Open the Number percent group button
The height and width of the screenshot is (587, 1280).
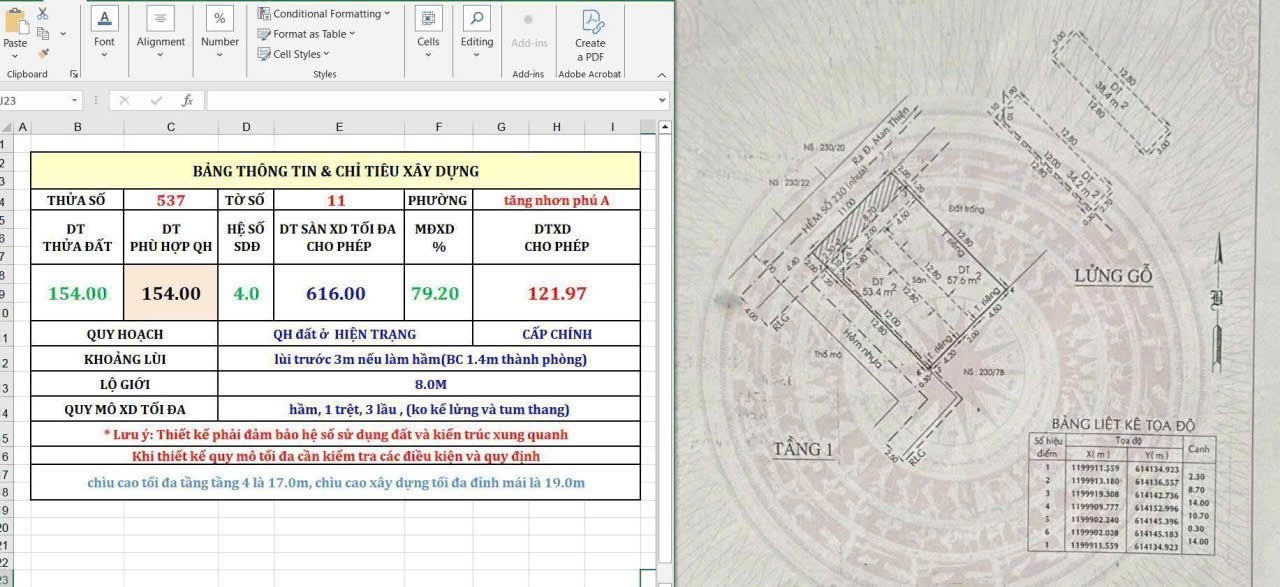219,32
